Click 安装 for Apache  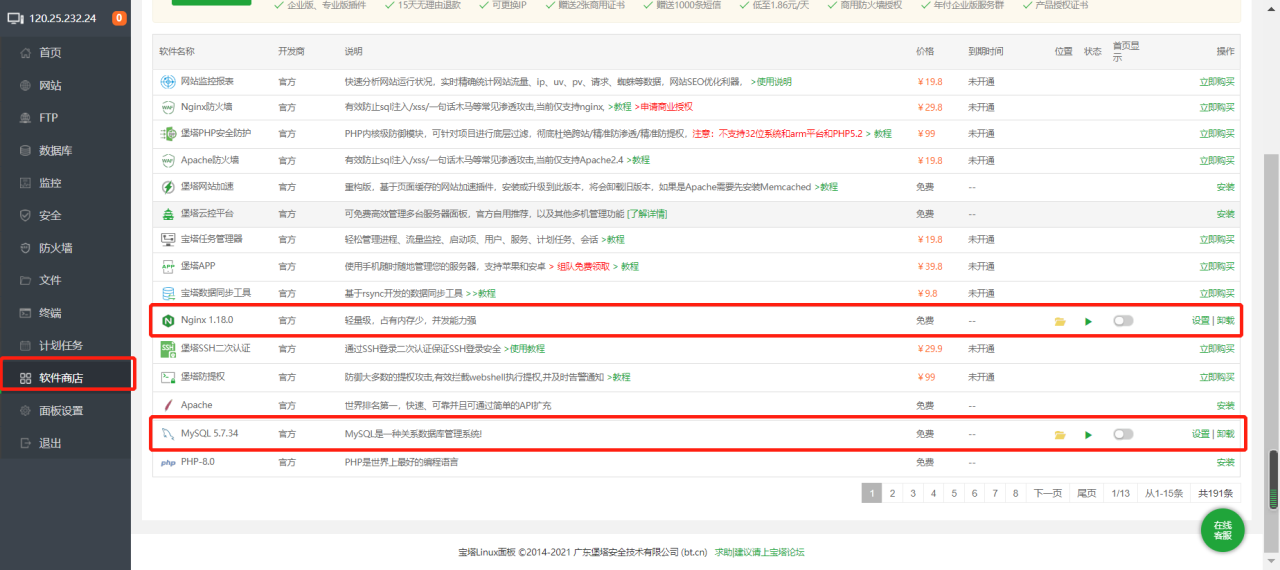coord(1225,405)
